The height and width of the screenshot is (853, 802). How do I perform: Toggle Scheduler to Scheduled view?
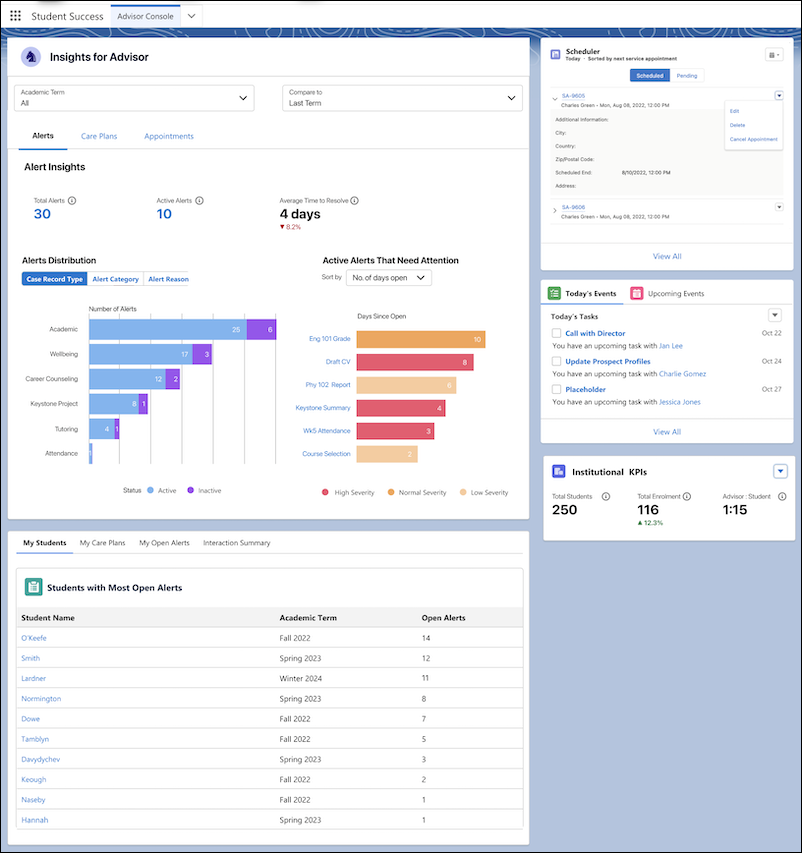650,76
